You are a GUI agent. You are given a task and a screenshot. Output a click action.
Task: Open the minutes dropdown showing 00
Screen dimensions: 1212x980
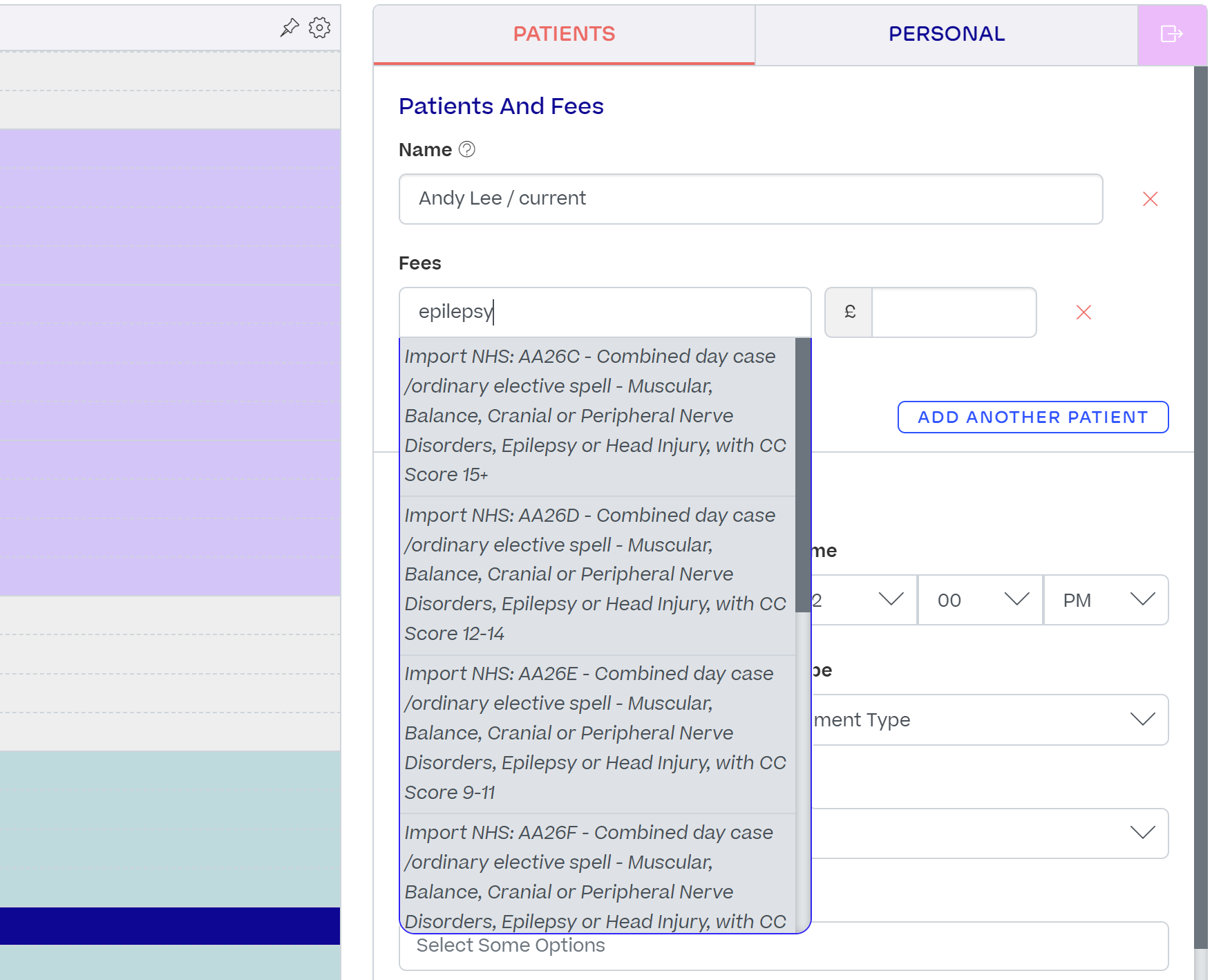(981, 600)
